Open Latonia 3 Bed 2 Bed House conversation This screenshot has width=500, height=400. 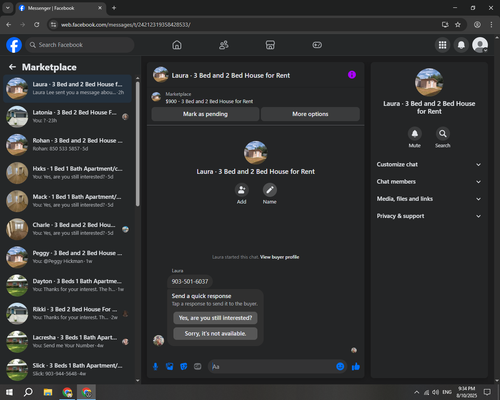pos(68,116)
